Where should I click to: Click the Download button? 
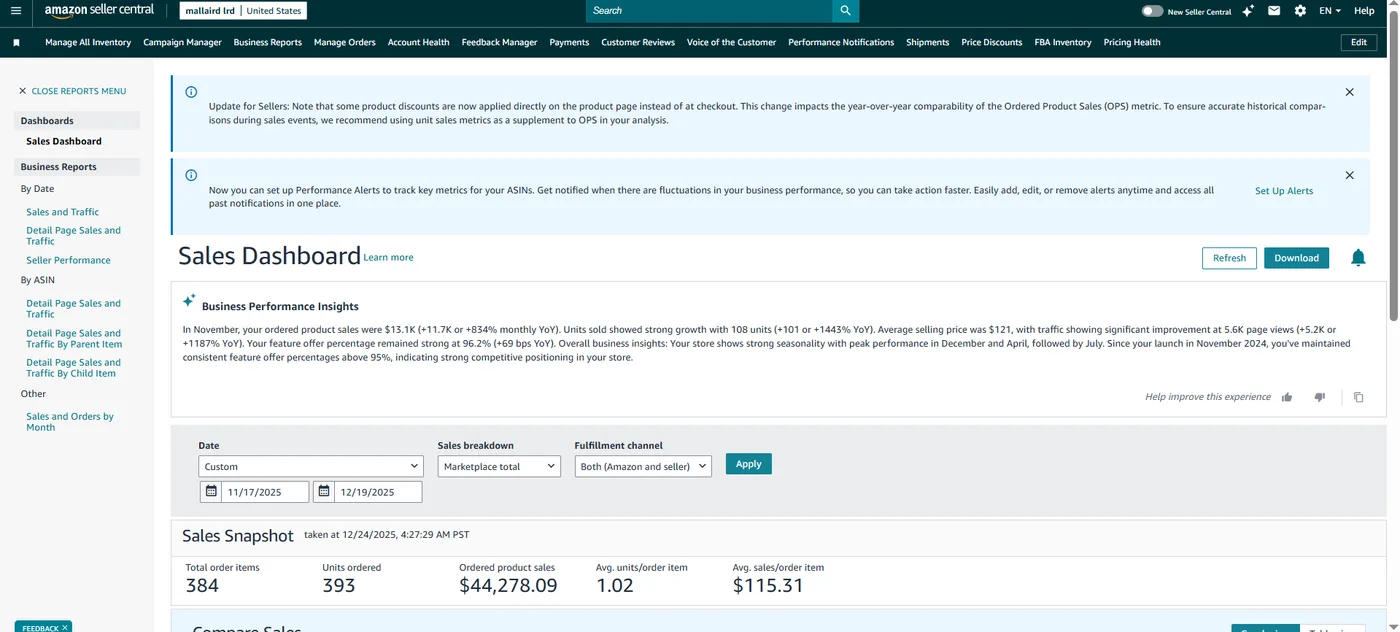coord(1296,258)
